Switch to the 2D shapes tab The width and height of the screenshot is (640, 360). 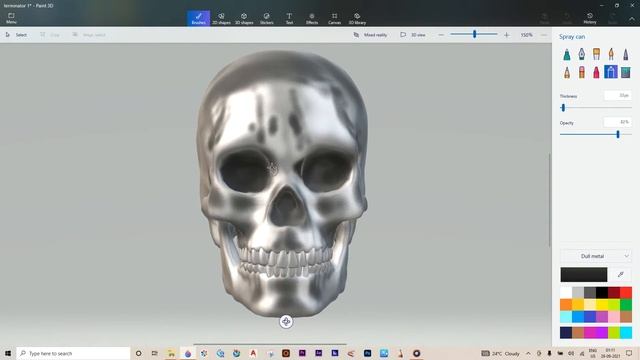[221, 18]
